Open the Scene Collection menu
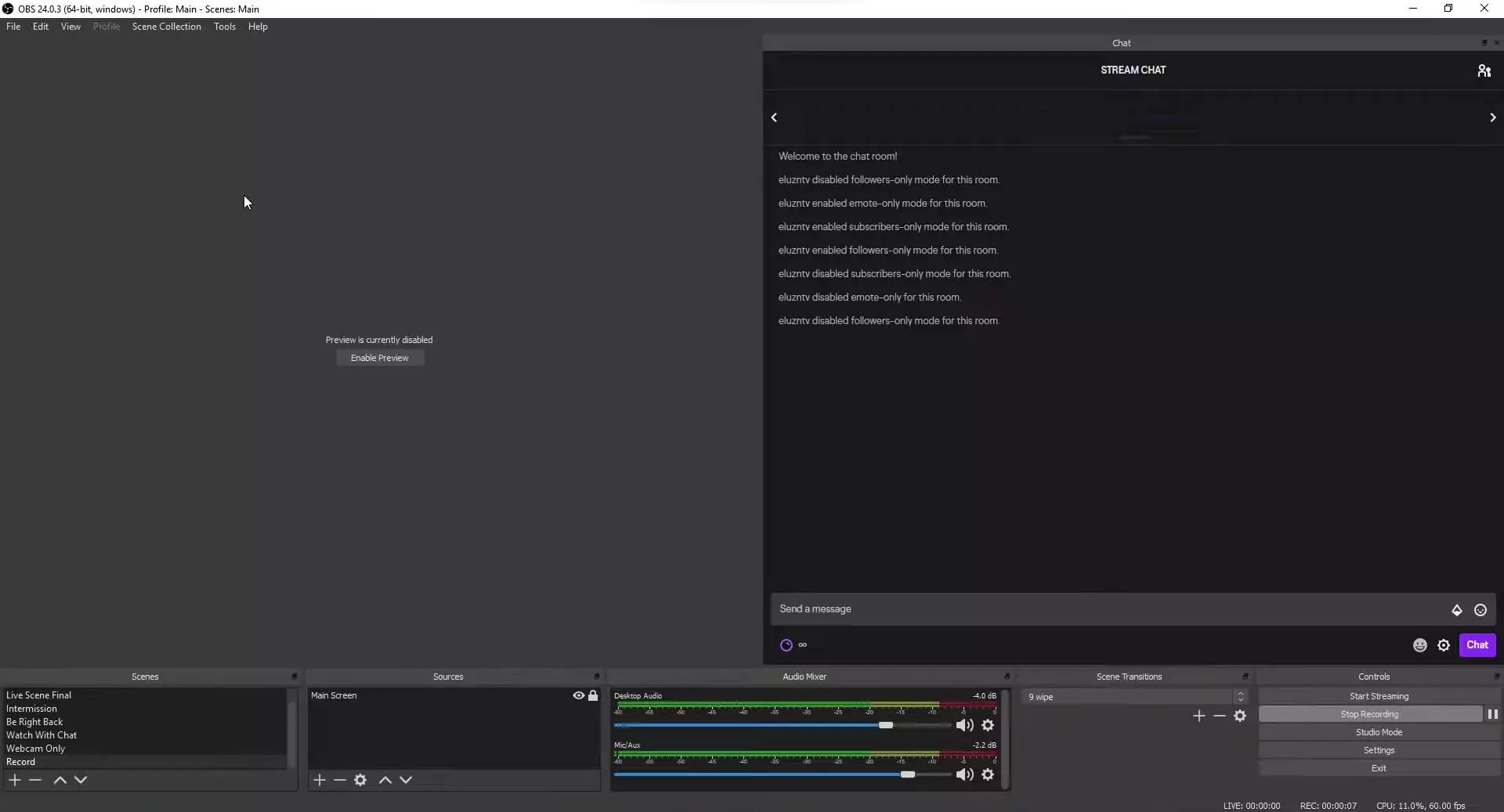Image resolution: width=1504 pixels, height=812 pixels. pos(166,27)
